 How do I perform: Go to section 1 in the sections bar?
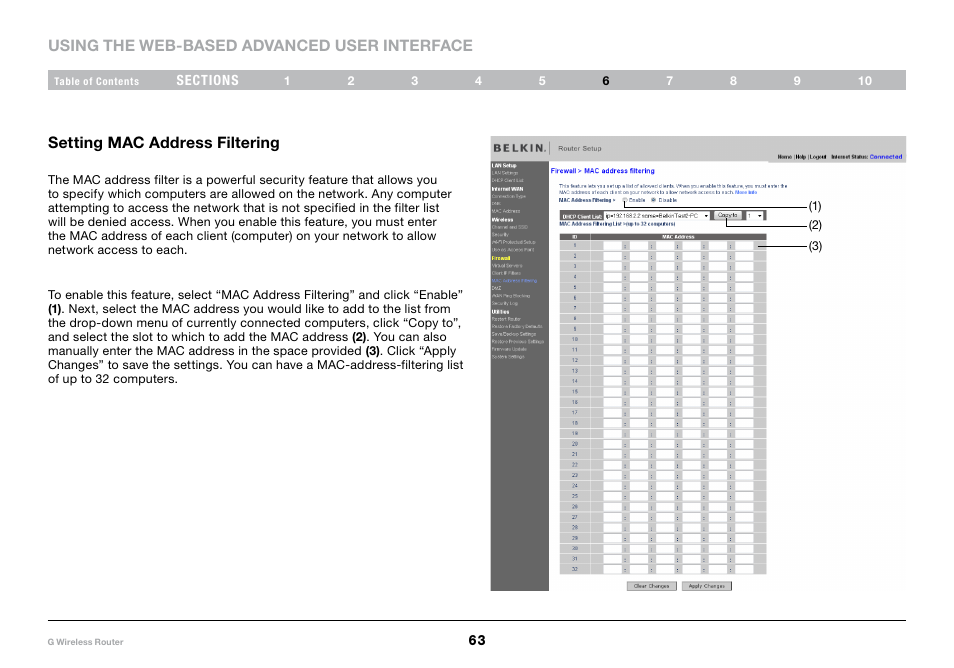click(287, 81)
